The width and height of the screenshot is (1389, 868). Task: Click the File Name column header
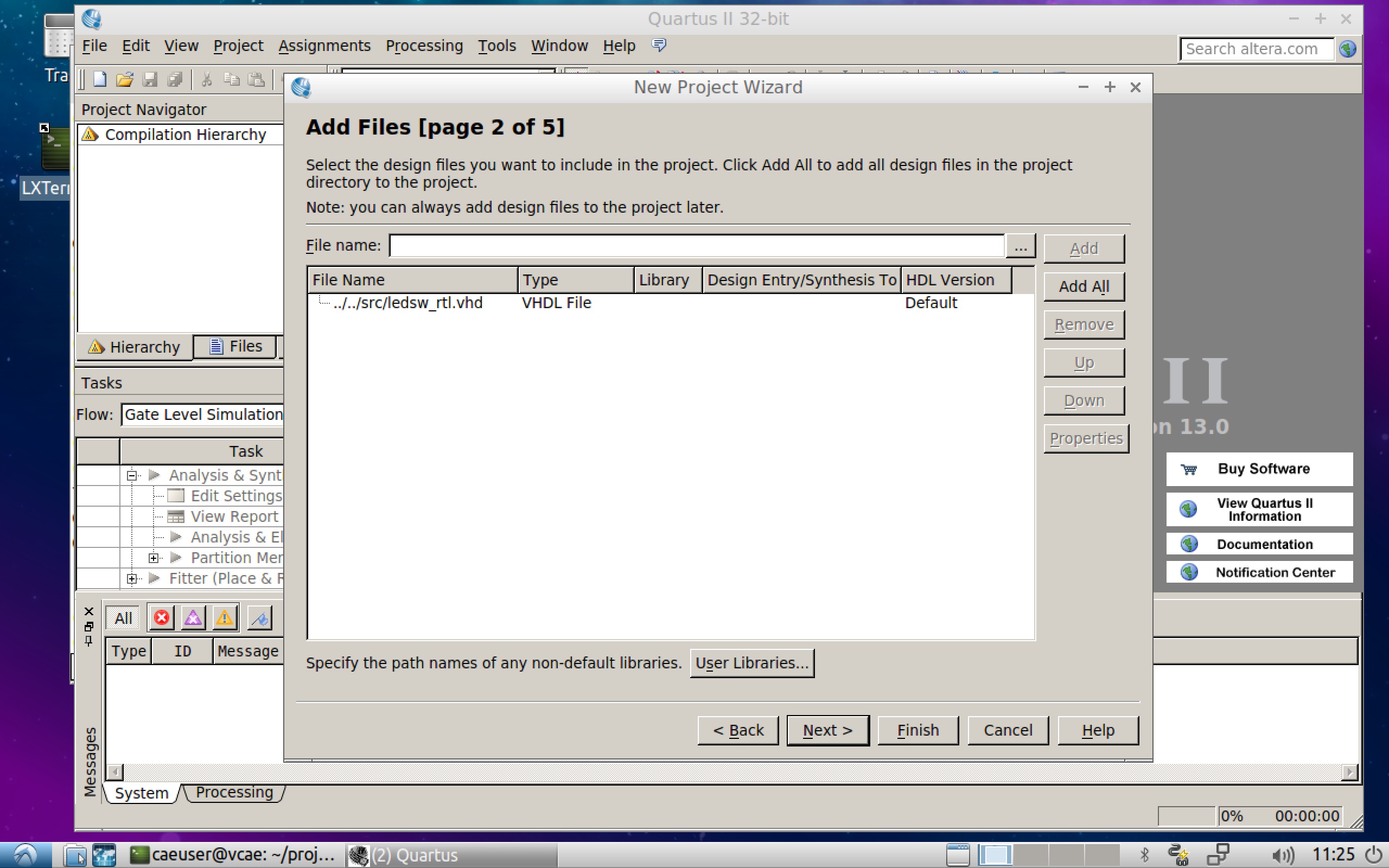(x=413, y=280)
